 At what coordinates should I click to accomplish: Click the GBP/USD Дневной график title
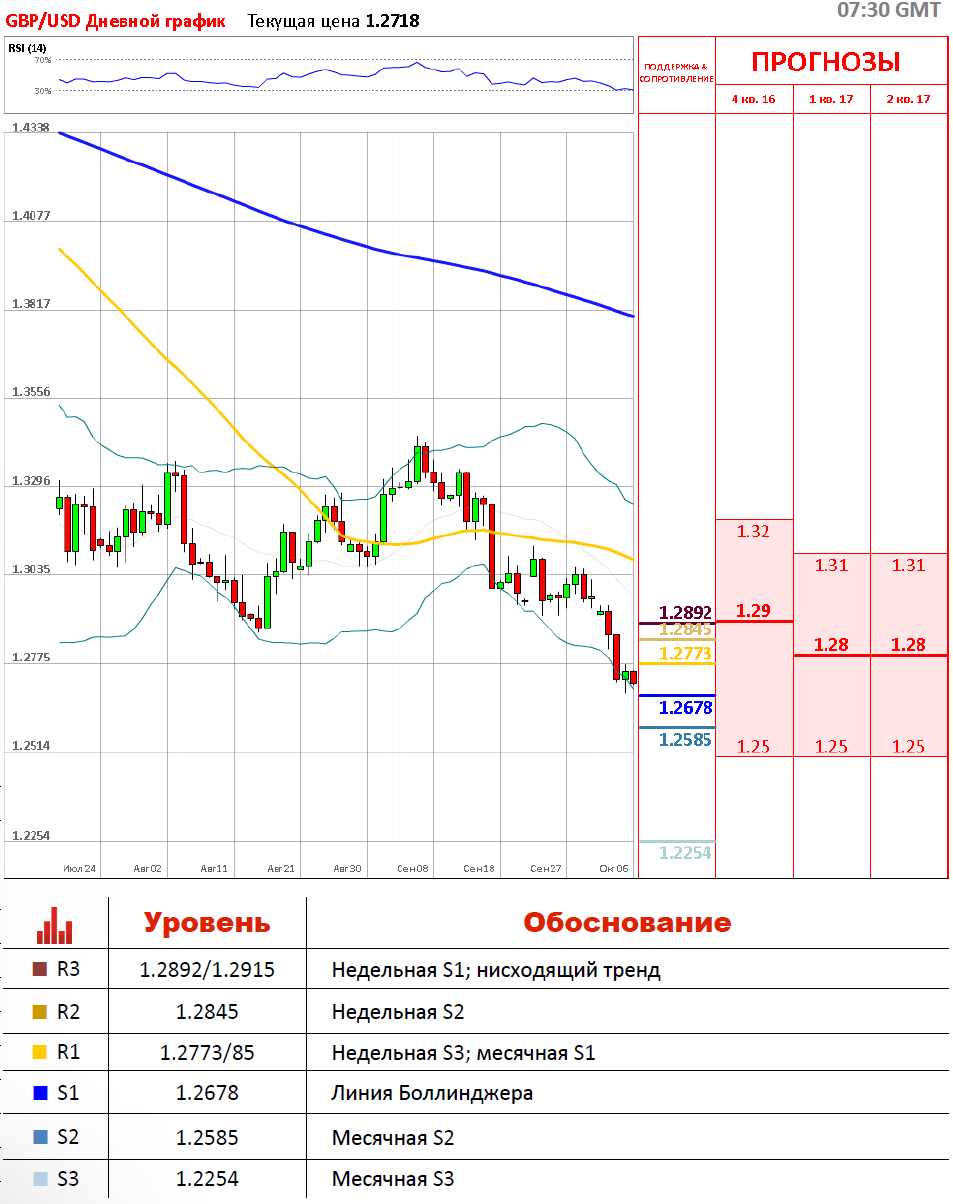tap(116, 21)
